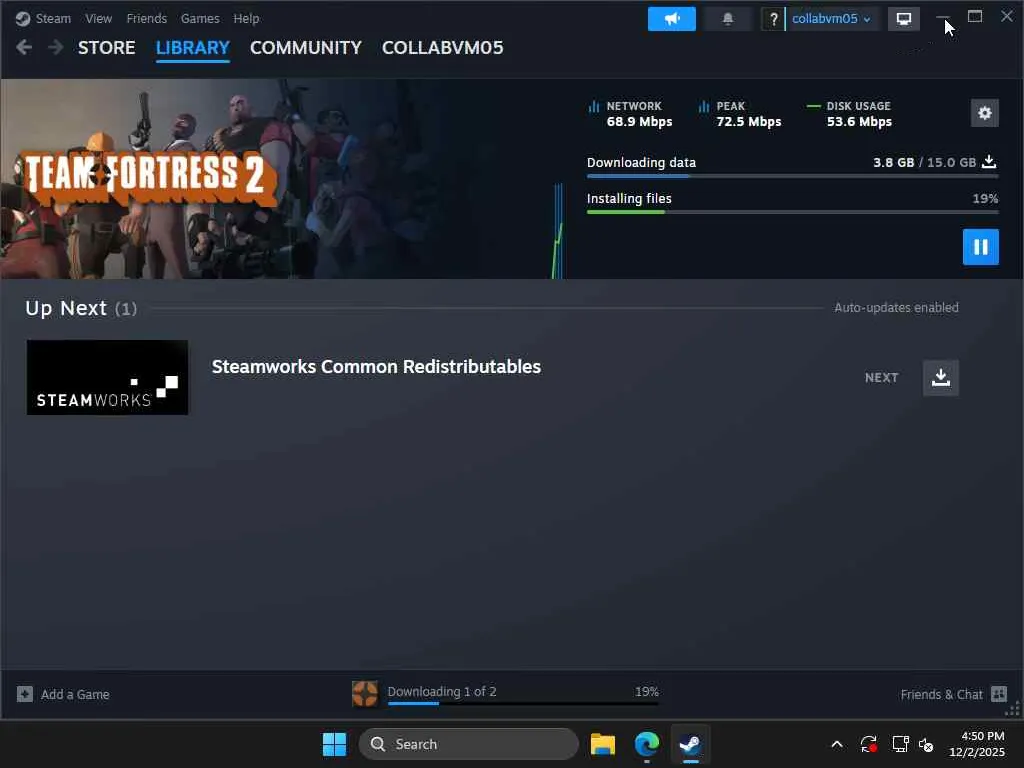Click the question mark help icon
This screenshot has height=768, width=1024.
[773, 19]
